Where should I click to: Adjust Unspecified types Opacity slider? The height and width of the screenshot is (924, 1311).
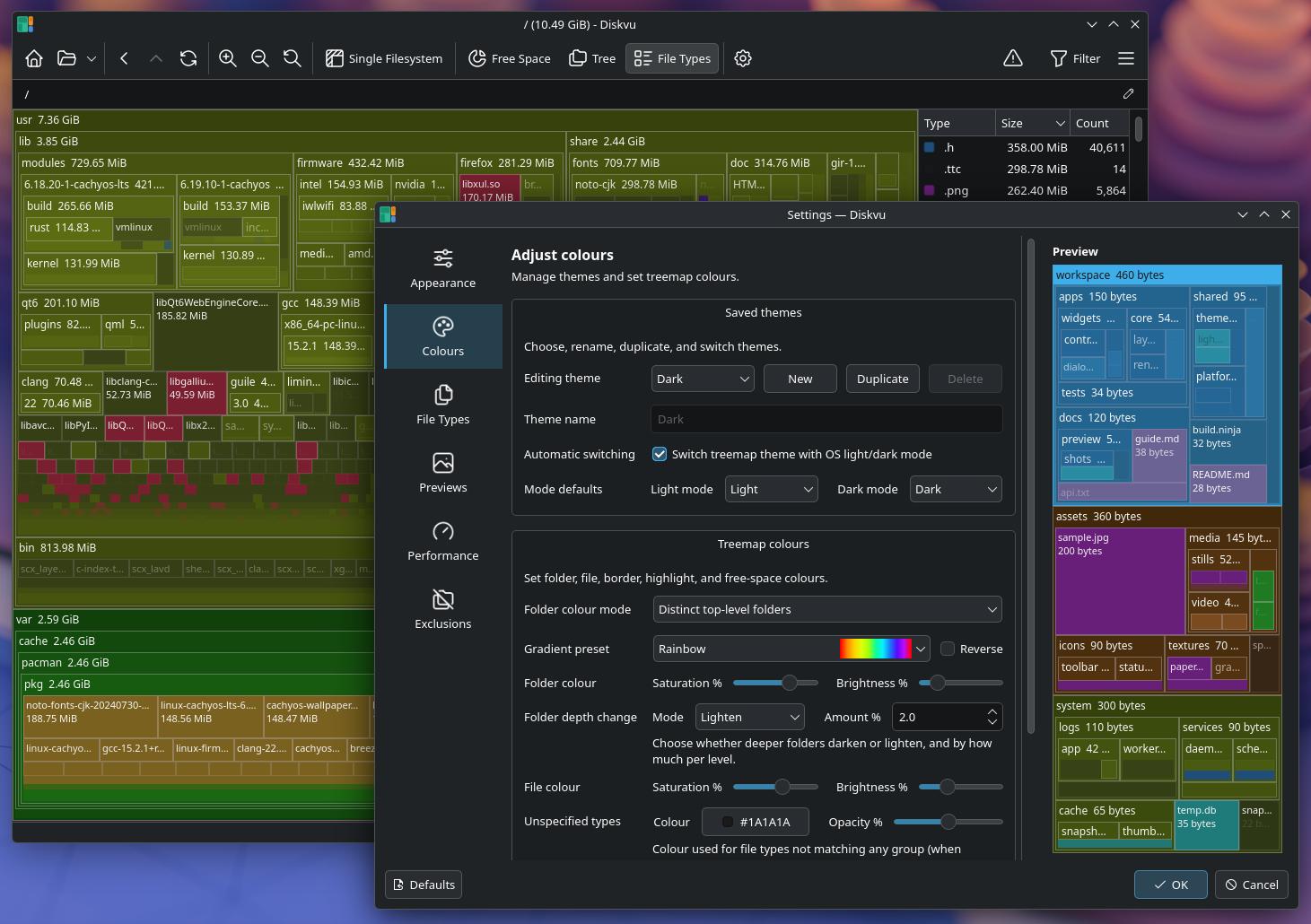point(948,822)
